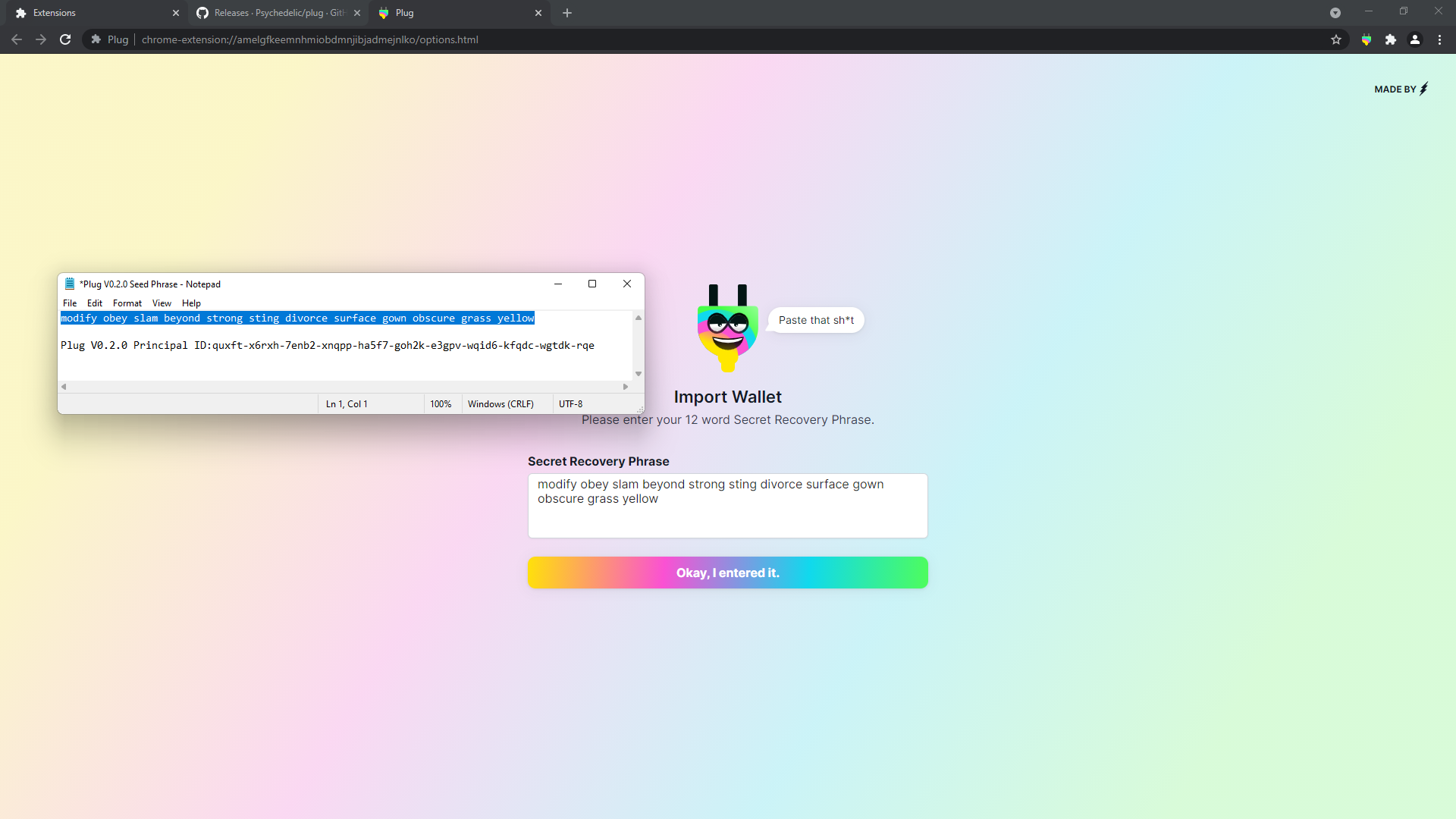Click 'Windows (CRLF)' in Notepad status bar
This screenshot has height=819, width=1456.
500,404
